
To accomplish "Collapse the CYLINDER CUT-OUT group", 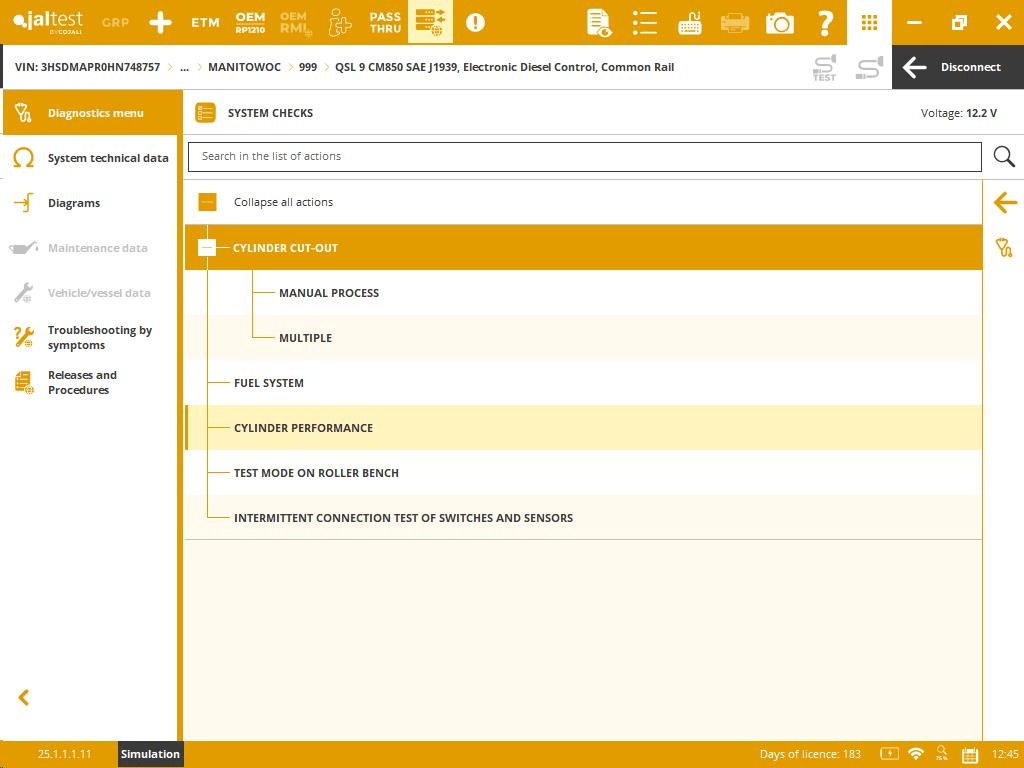I will click(207, 248).
